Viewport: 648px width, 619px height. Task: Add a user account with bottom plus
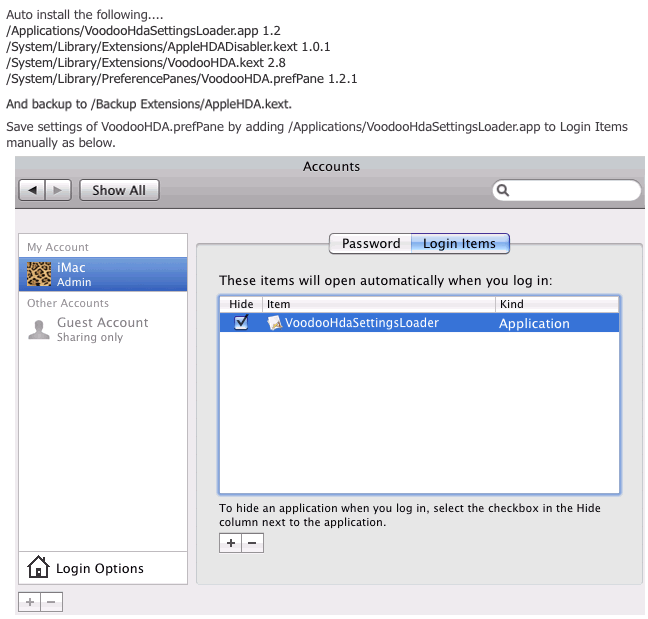click(x=30, y=602)
